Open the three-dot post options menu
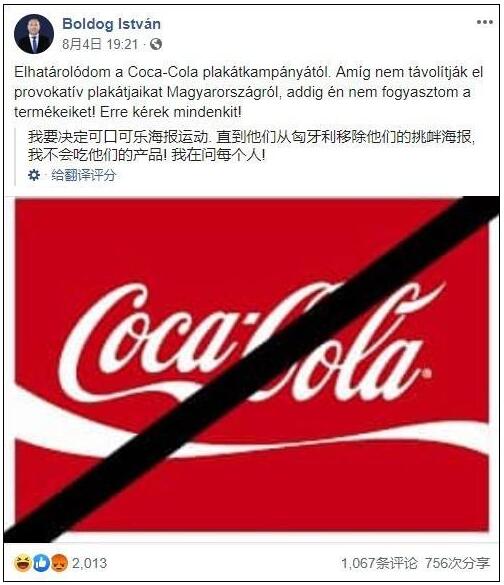This screenshot has width=504, height=585. pyautogui.click(x=485, y=22)
